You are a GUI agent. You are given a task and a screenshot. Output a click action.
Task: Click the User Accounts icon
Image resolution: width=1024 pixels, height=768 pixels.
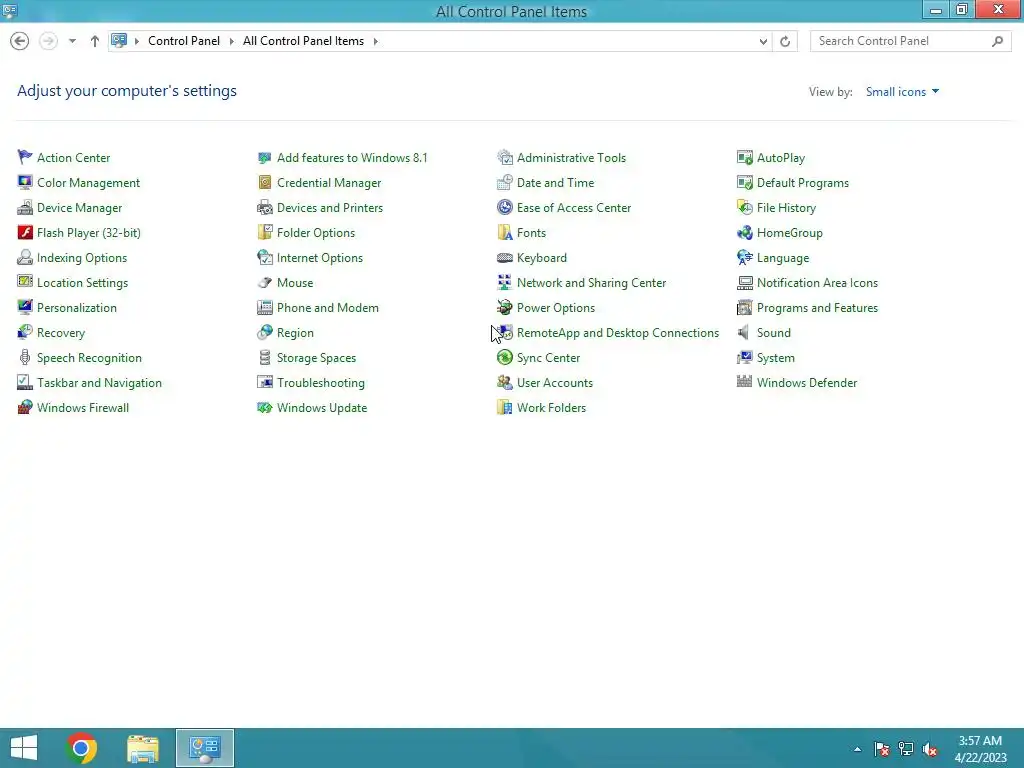505,383
